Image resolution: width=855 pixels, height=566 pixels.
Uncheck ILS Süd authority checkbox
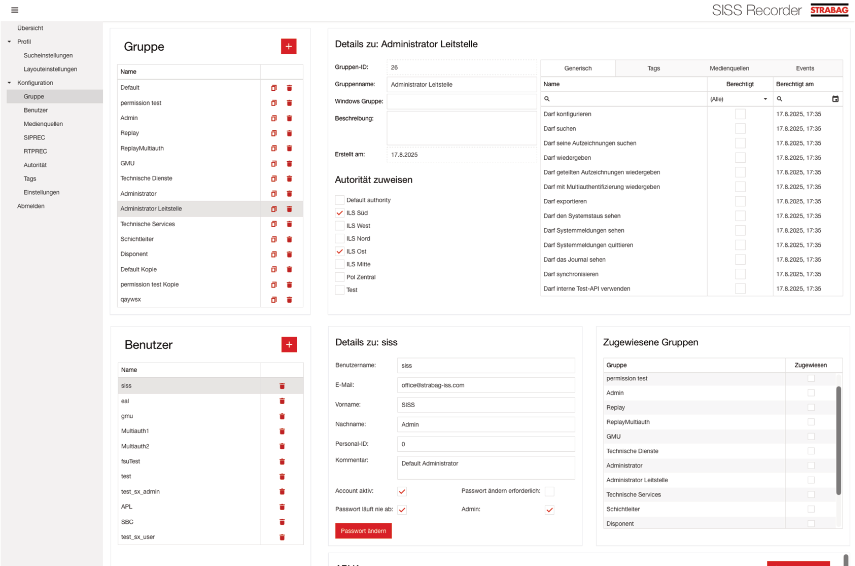pos(340,213)
